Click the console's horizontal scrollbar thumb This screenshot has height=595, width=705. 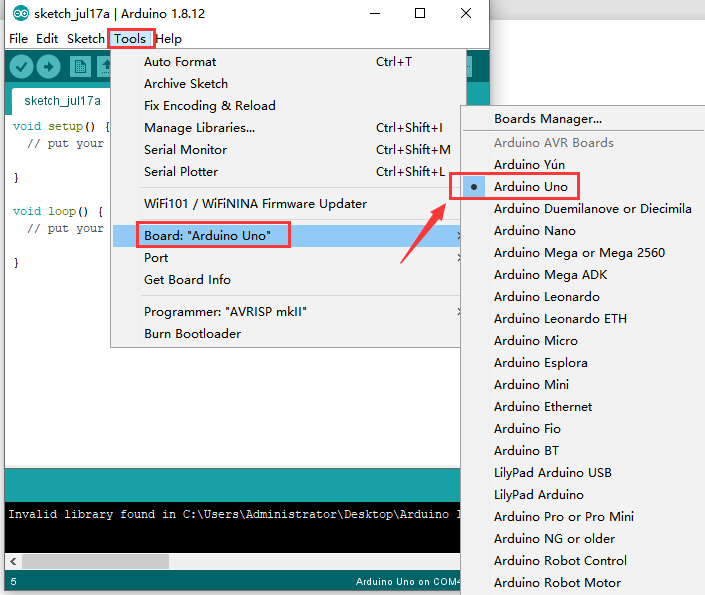pyautogui.click(x=95, y=561)
